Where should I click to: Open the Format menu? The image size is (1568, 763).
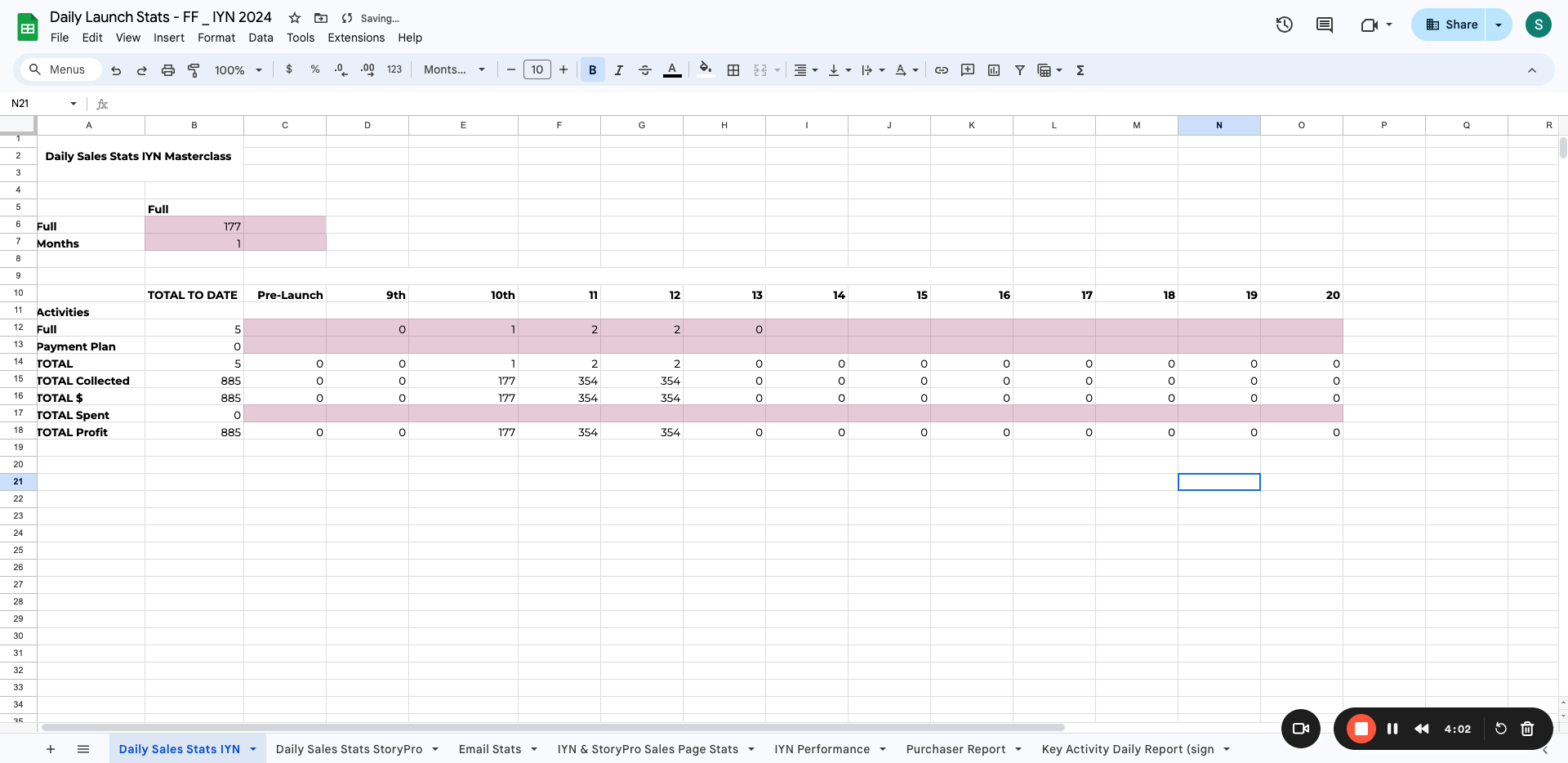click(x=216, y=38)
